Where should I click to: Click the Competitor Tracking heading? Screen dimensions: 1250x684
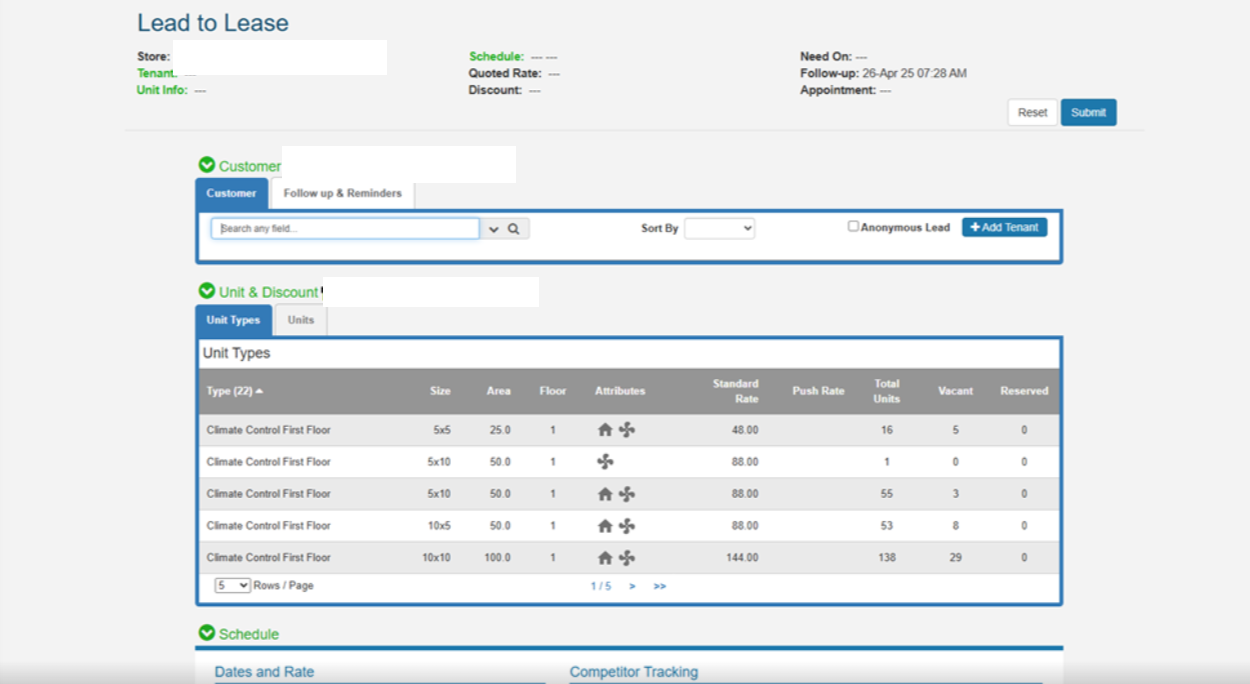point(634,672)
